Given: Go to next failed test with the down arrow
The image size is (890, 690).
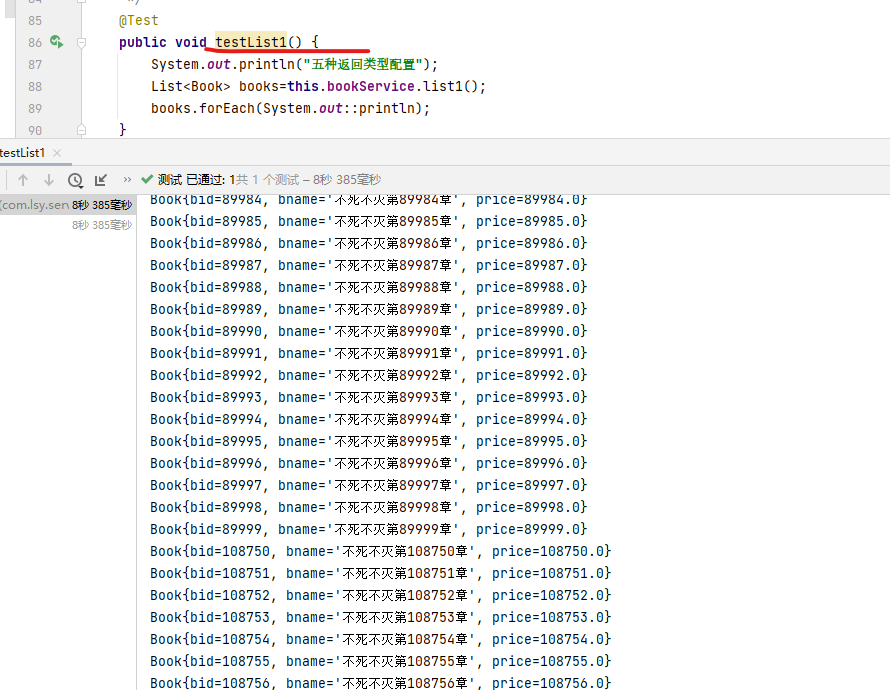Looking at the screenshot, I should click(49, 180).
